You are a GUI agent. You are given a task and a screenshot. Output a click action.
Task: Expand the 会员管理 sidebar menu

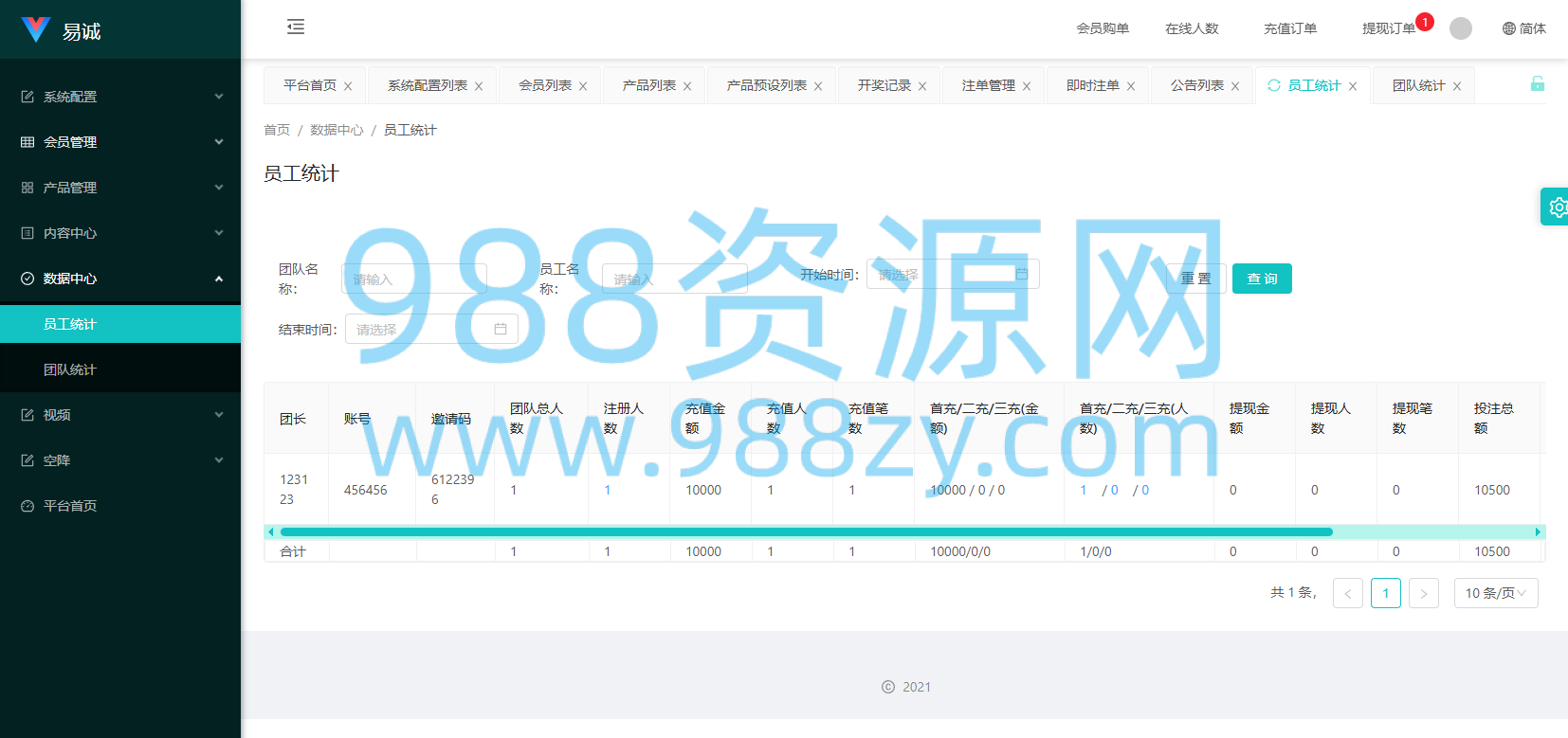[x=120, y=142]
